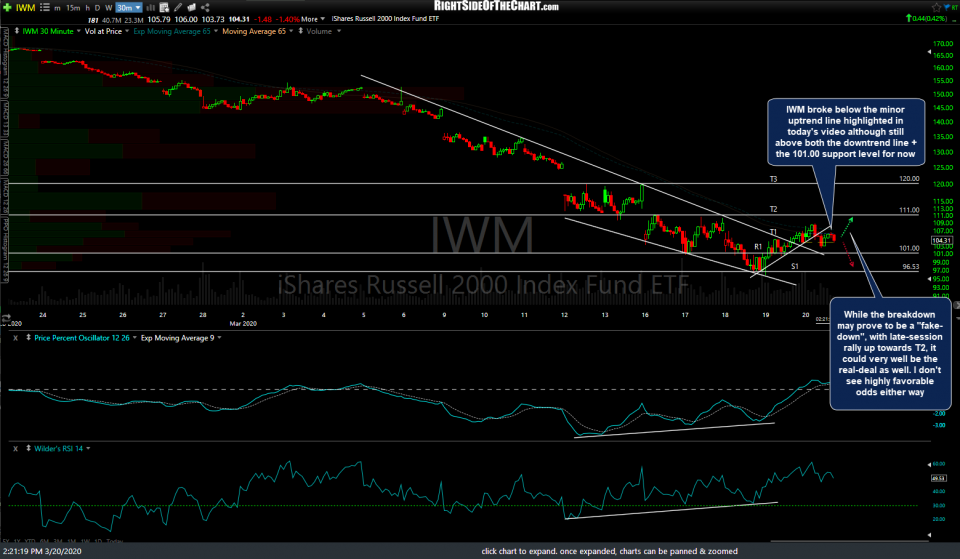Click the move arrows beside Price Percent Oscillator
Screen dimensions: 960x559
[x=28, y=337]
